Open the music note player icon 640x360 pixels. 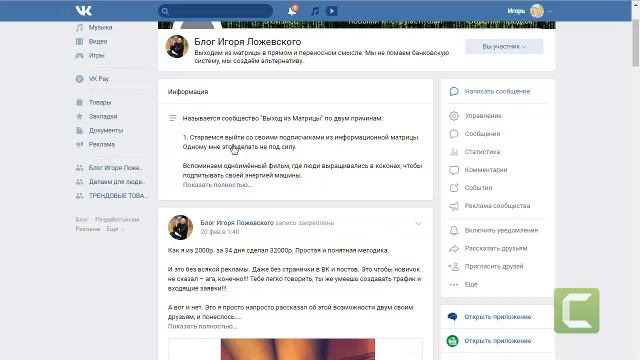315,11
